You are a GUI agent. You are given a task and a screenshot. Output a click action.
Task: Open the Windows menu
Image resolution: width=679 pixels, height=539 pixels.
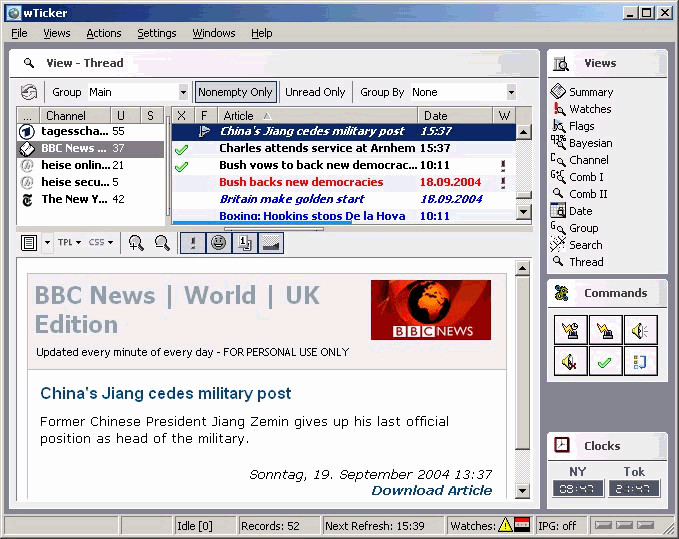click(214, 33)
